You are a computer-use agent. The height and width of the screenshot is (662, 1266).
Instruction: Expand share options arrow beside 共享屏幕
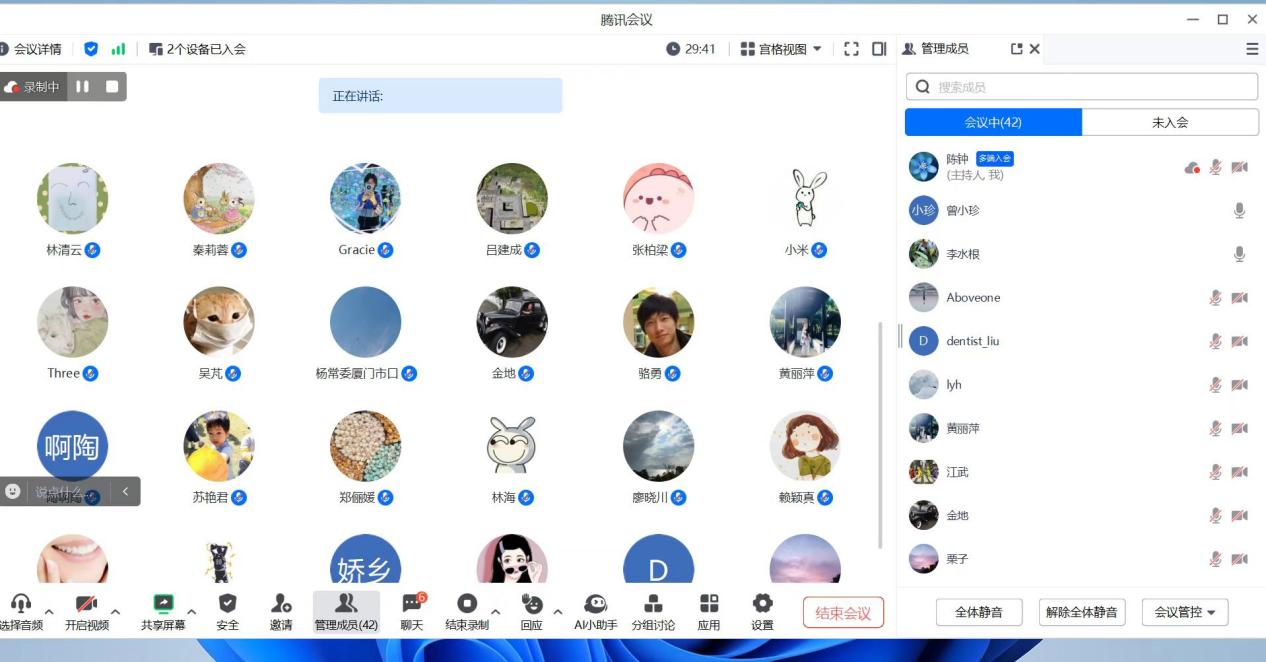tap(192, 611)
